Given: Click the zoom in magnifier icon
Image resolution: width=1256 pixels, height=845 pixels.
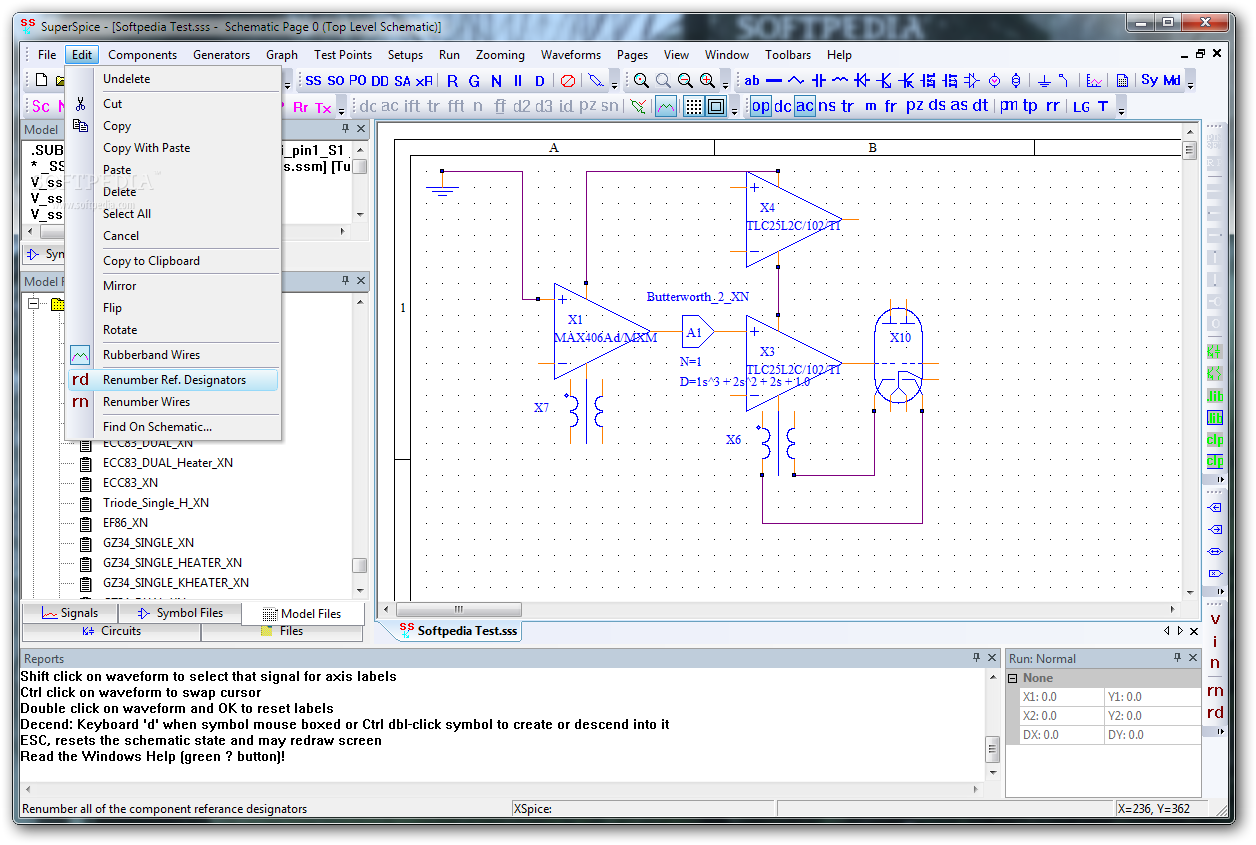Looking at the screenshot, I should pos(707,81).
